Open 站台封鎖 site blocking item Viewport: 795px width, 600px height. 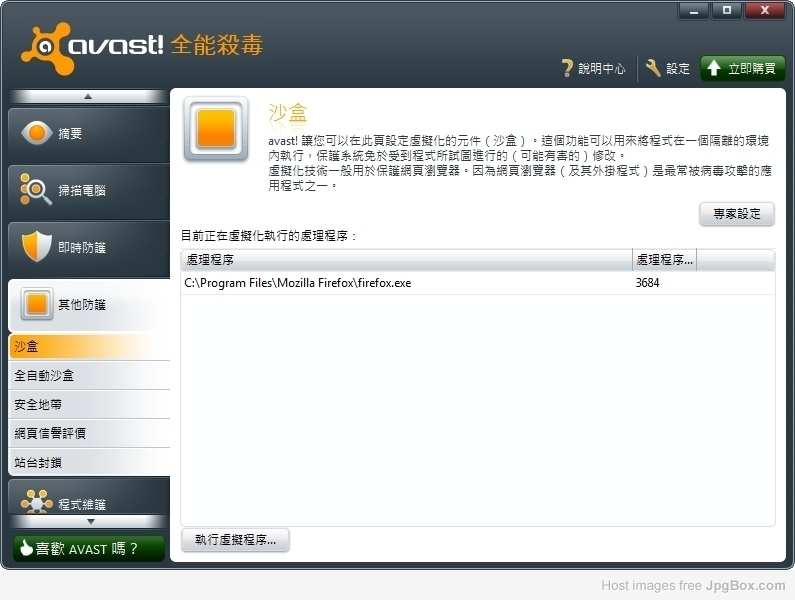click(88, 463)
